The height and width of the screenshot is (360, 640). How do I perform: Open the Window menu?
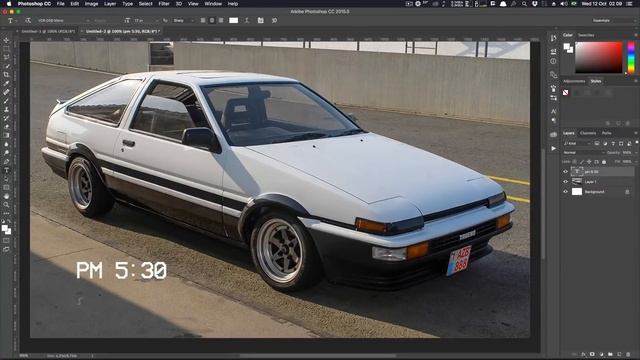213,4
